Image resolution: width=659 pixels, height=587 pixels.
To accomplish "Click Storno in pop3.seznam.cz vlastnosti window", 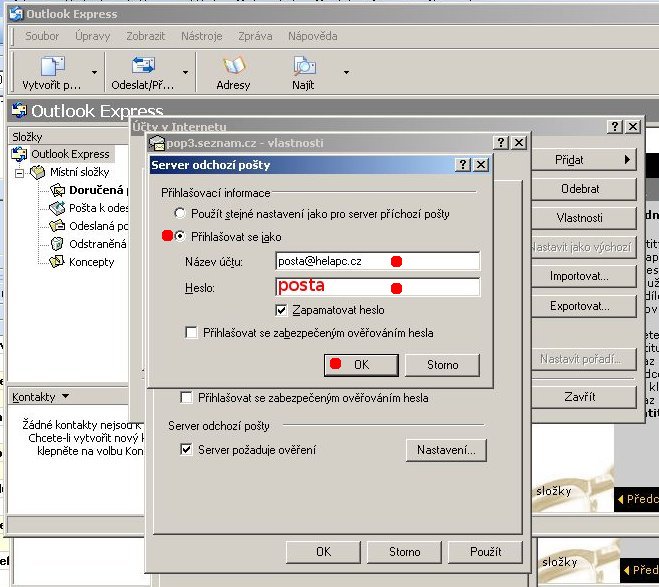I will [404, 552].
